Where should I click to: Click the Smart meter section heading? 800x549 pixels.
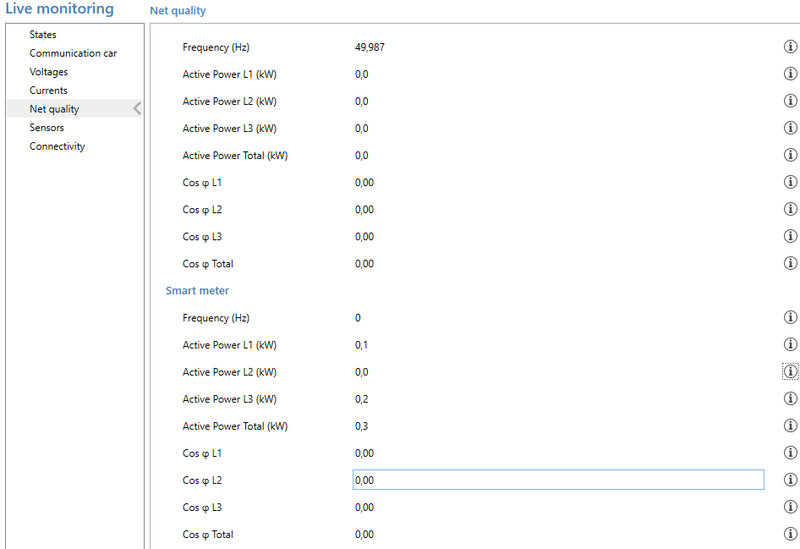tap(197, 290)
